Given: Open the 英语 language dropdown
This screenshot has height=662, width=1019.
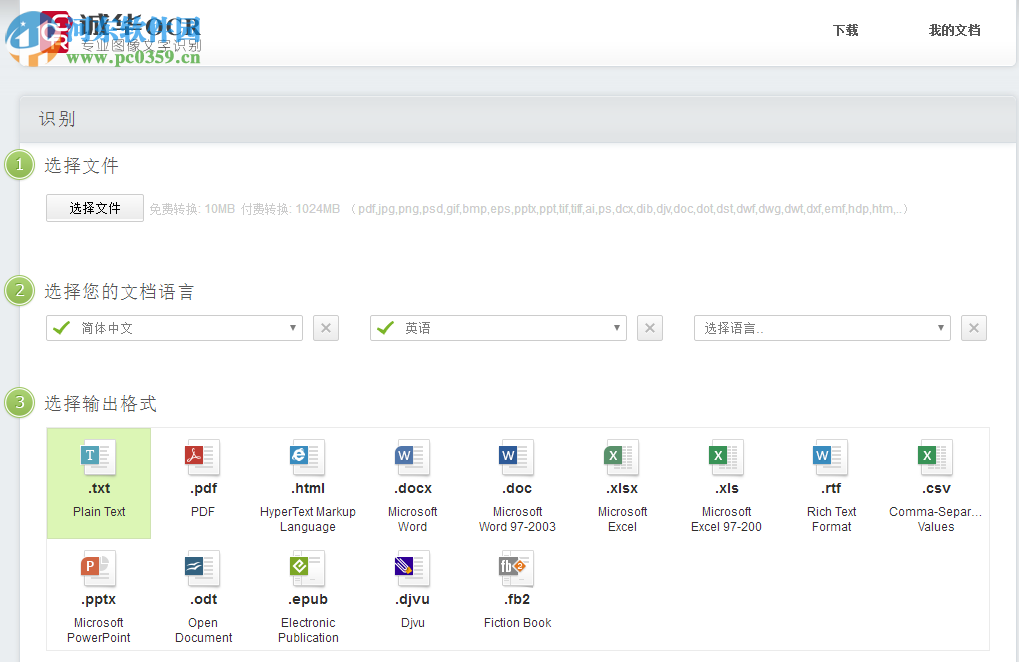Looking at the screenshot, I should pos(498,328).
